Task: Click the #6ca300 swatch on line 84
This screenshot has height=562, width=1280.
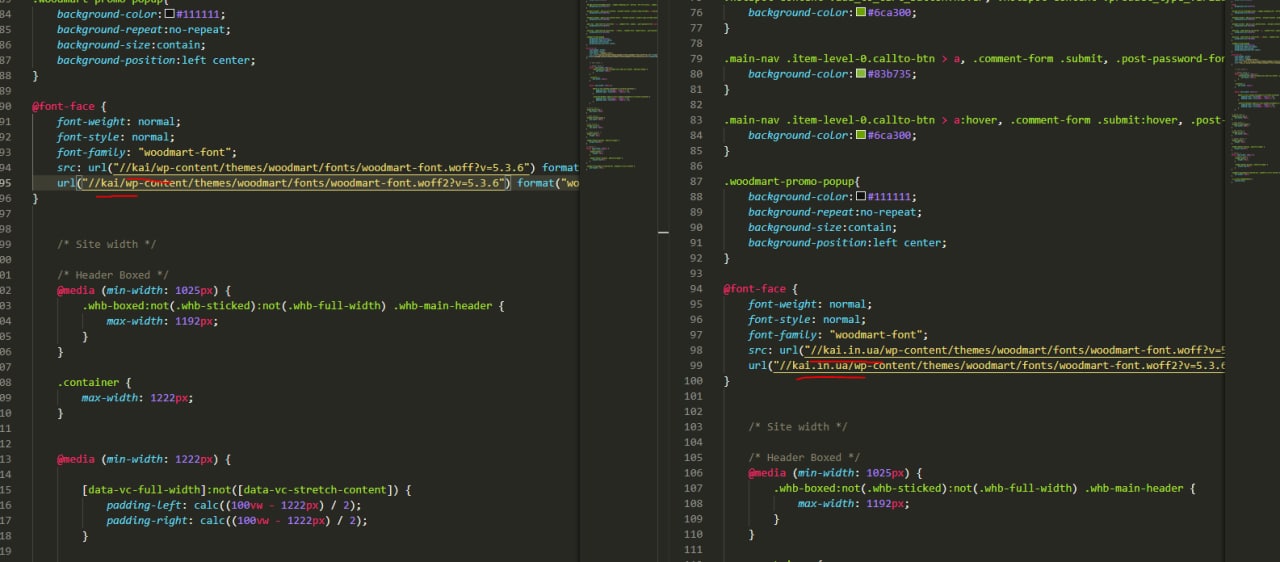Action: pos(861,136)
